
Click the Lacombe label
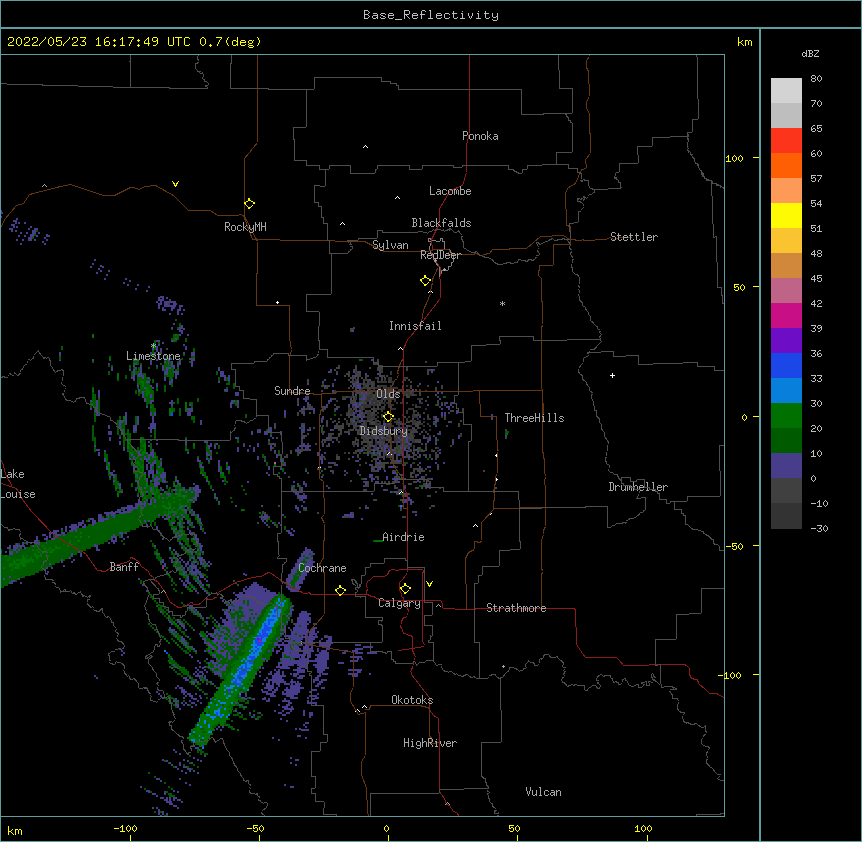pyautogui.click(x=450, y=191)
